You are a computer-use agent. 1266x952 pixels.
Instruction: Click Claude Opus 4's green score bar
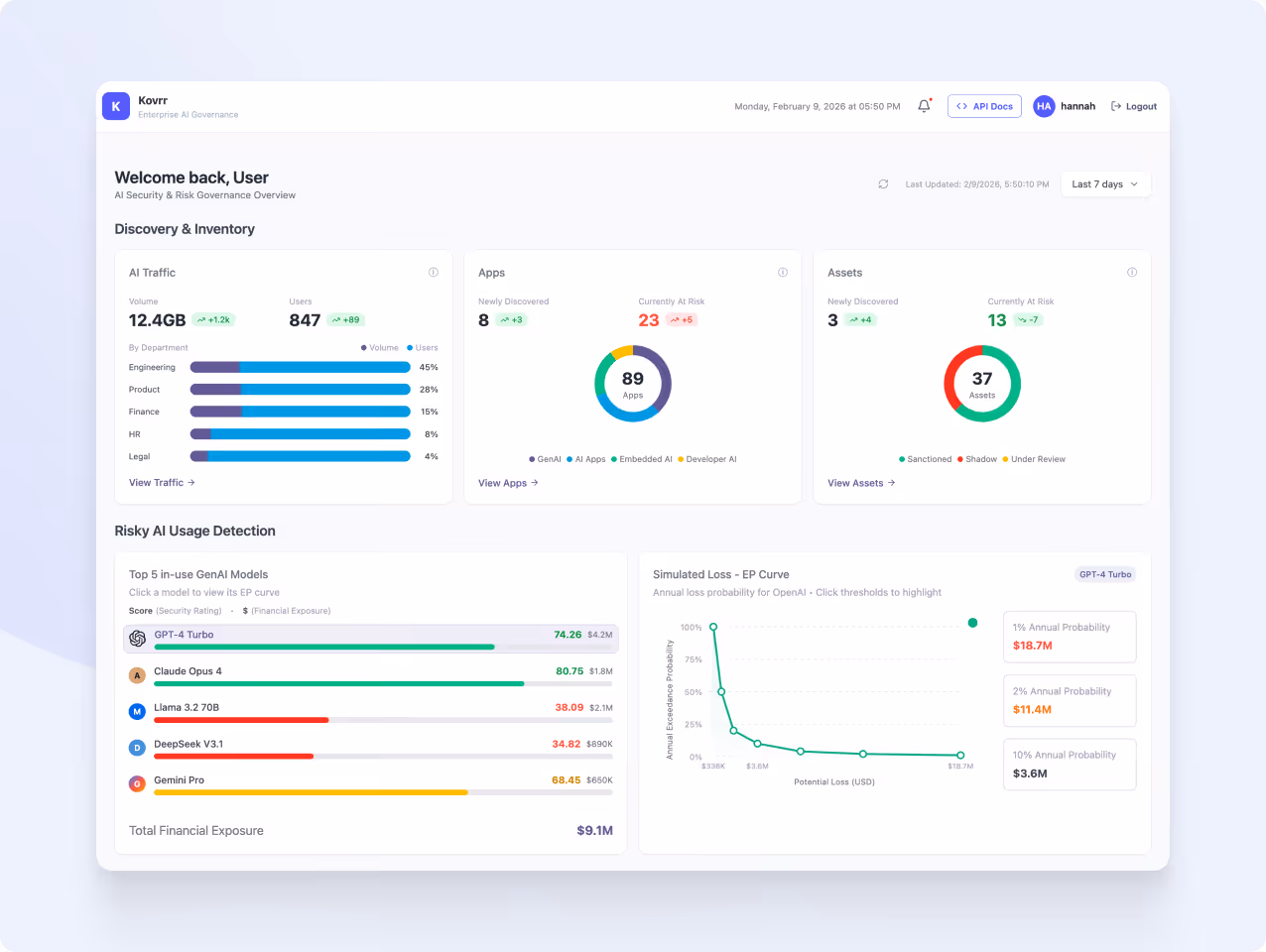click(337, 683)
